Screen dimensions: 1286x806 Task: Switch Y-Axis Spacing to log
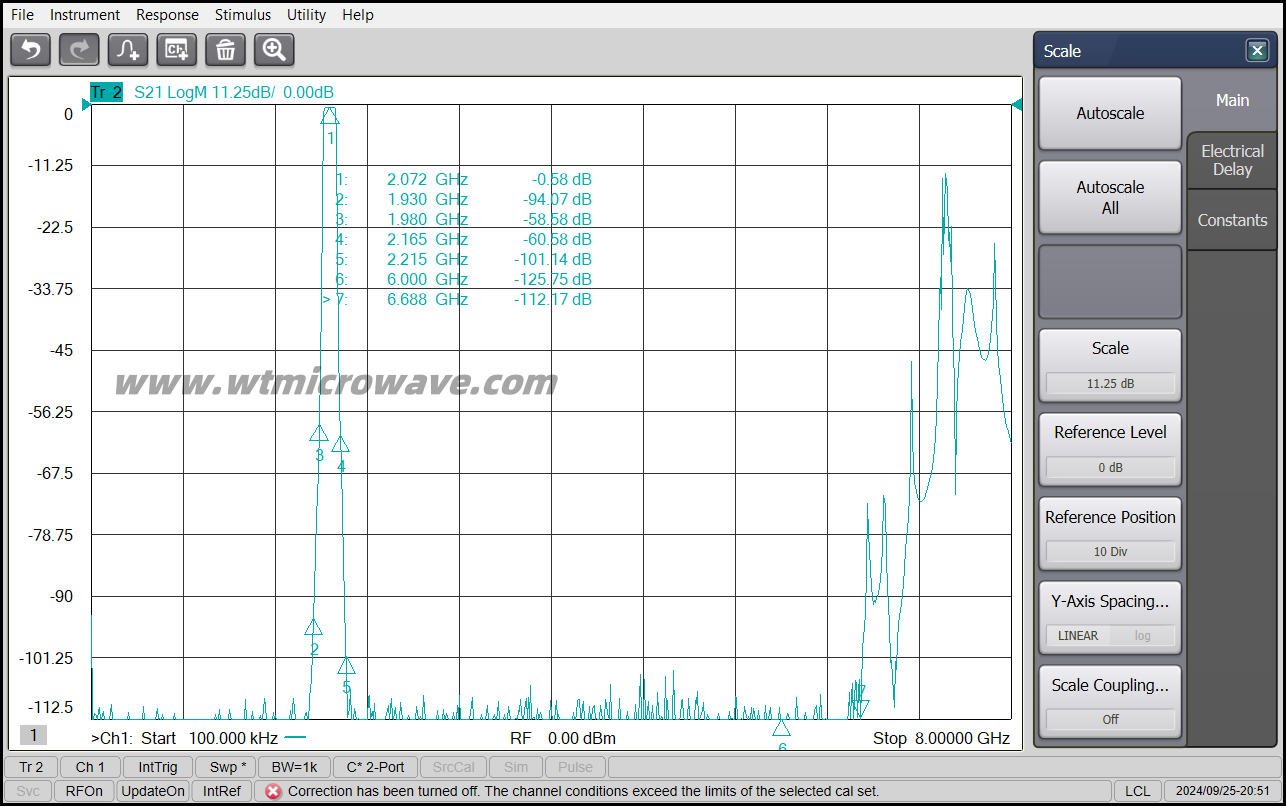1142,635
